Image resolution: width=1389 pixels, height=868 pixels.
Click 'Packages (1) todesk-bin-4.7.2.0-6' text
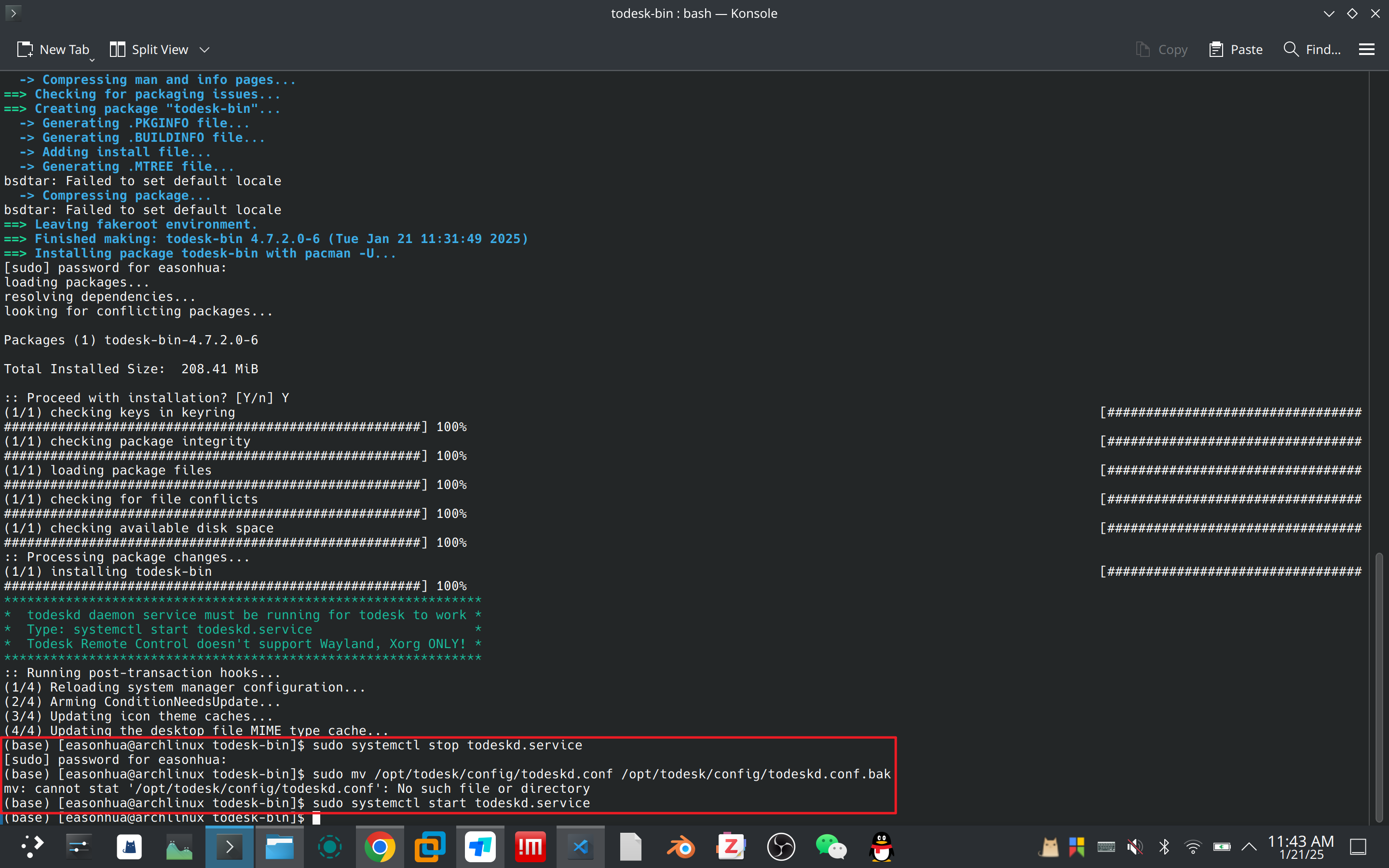coord(131,340)
